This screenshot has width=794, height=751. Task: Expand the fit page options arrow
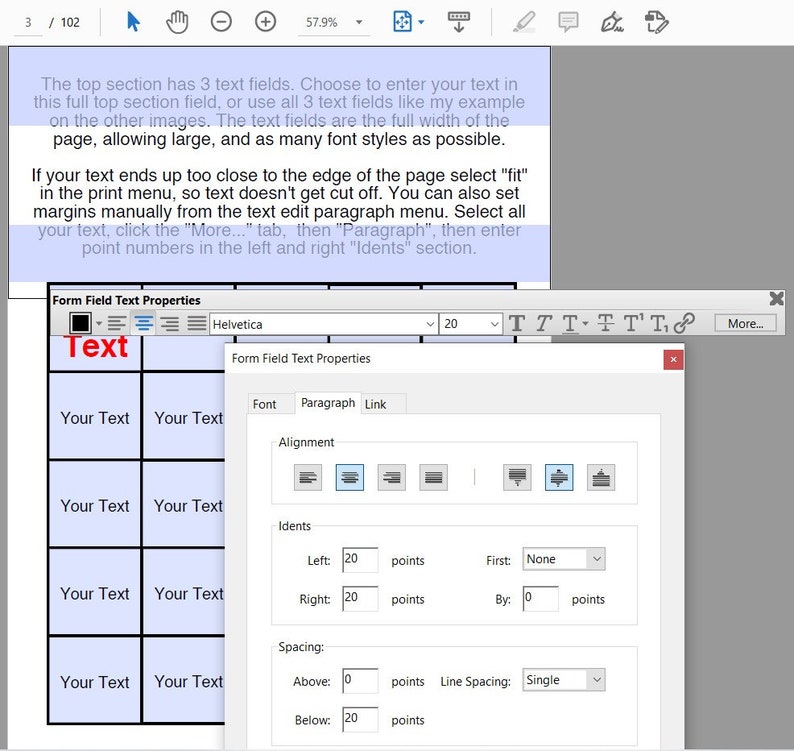(421, 22)
